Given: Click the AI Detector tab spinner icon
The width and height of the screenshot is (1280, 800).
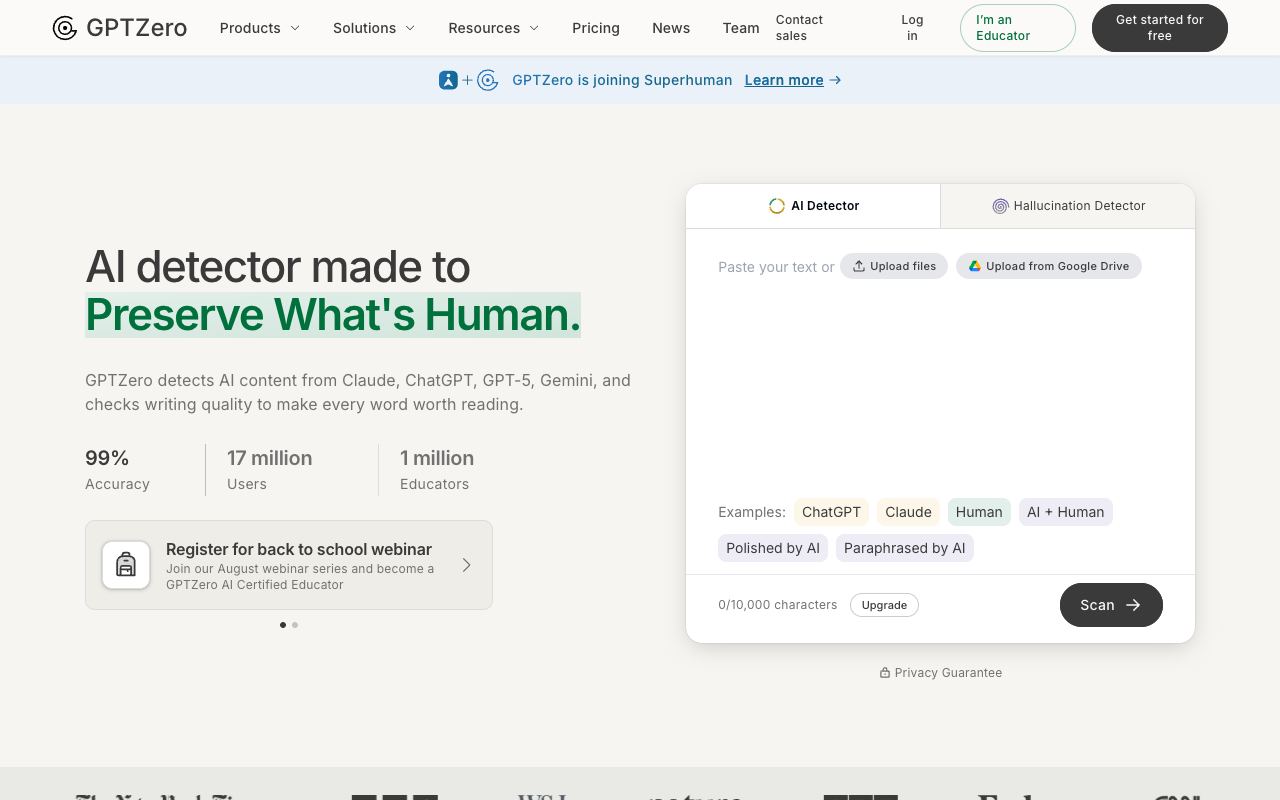Looking at the screenshot, I should (x=776, y=206).
